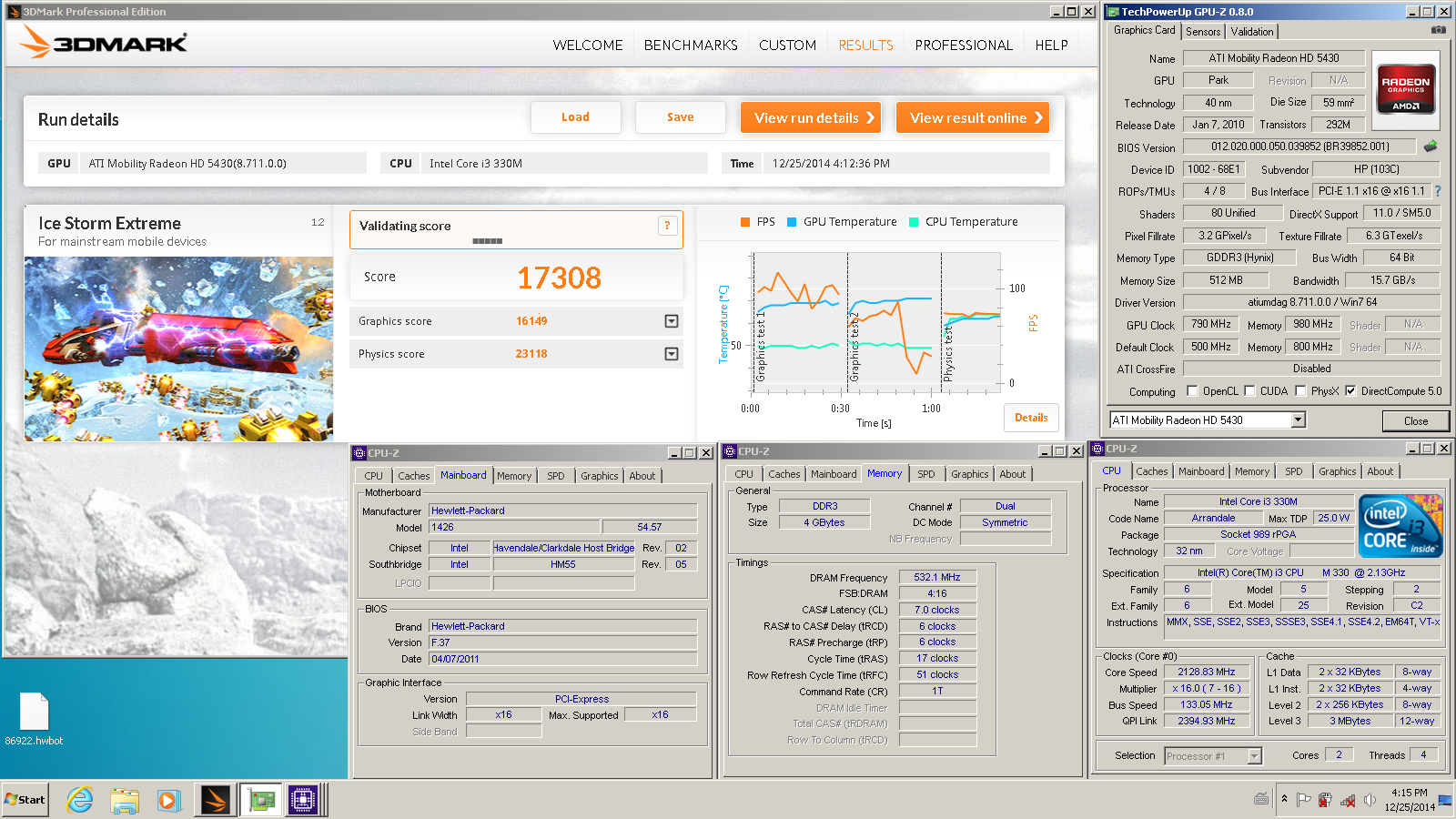Click the BIOS Version field in GPU-Z
The height and width of the screenshot is (819, 1456).
(x=1300, y=146)
